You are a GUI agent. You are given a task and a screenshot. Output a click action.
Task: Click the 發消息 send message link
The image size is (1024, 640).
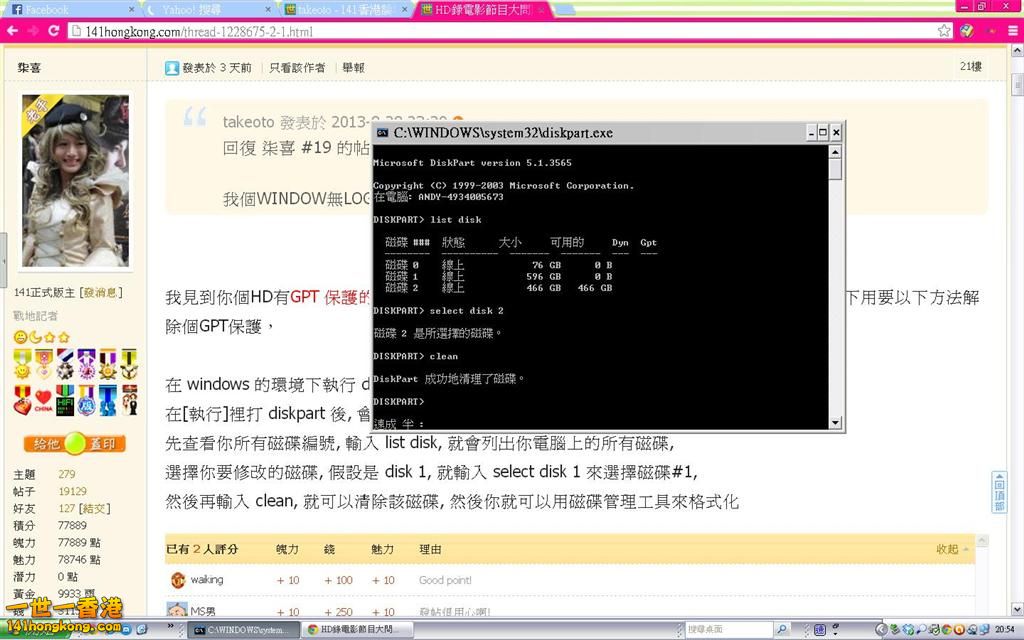point(101,292)
